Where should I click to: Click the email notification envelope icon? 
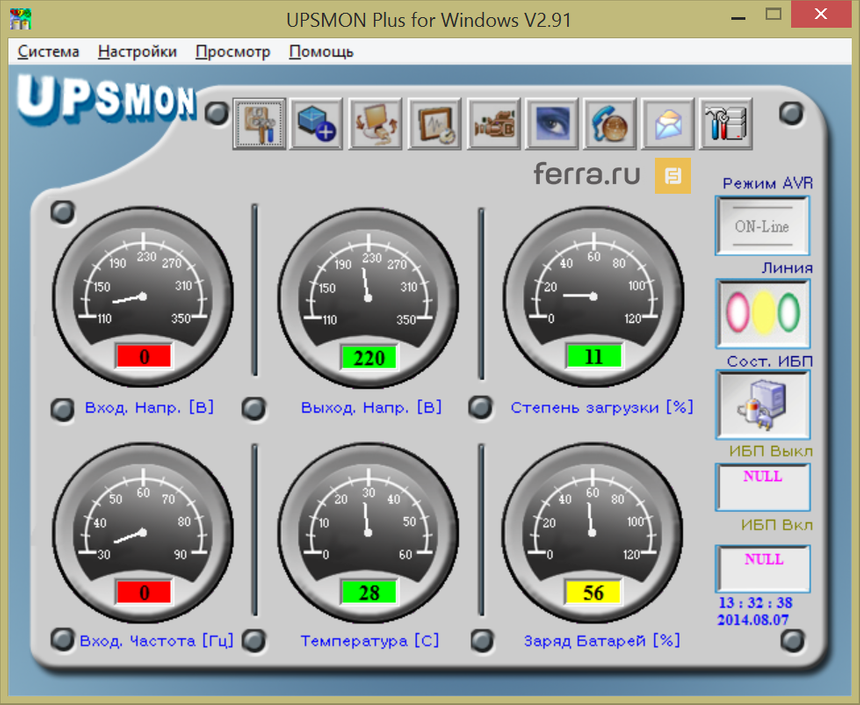[x=668, y=123]
